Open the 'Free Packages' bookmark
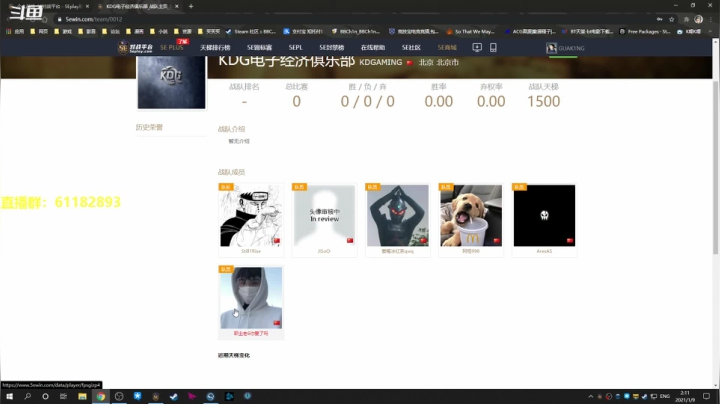The image size is (720, 404). click(x=646, y=32)
